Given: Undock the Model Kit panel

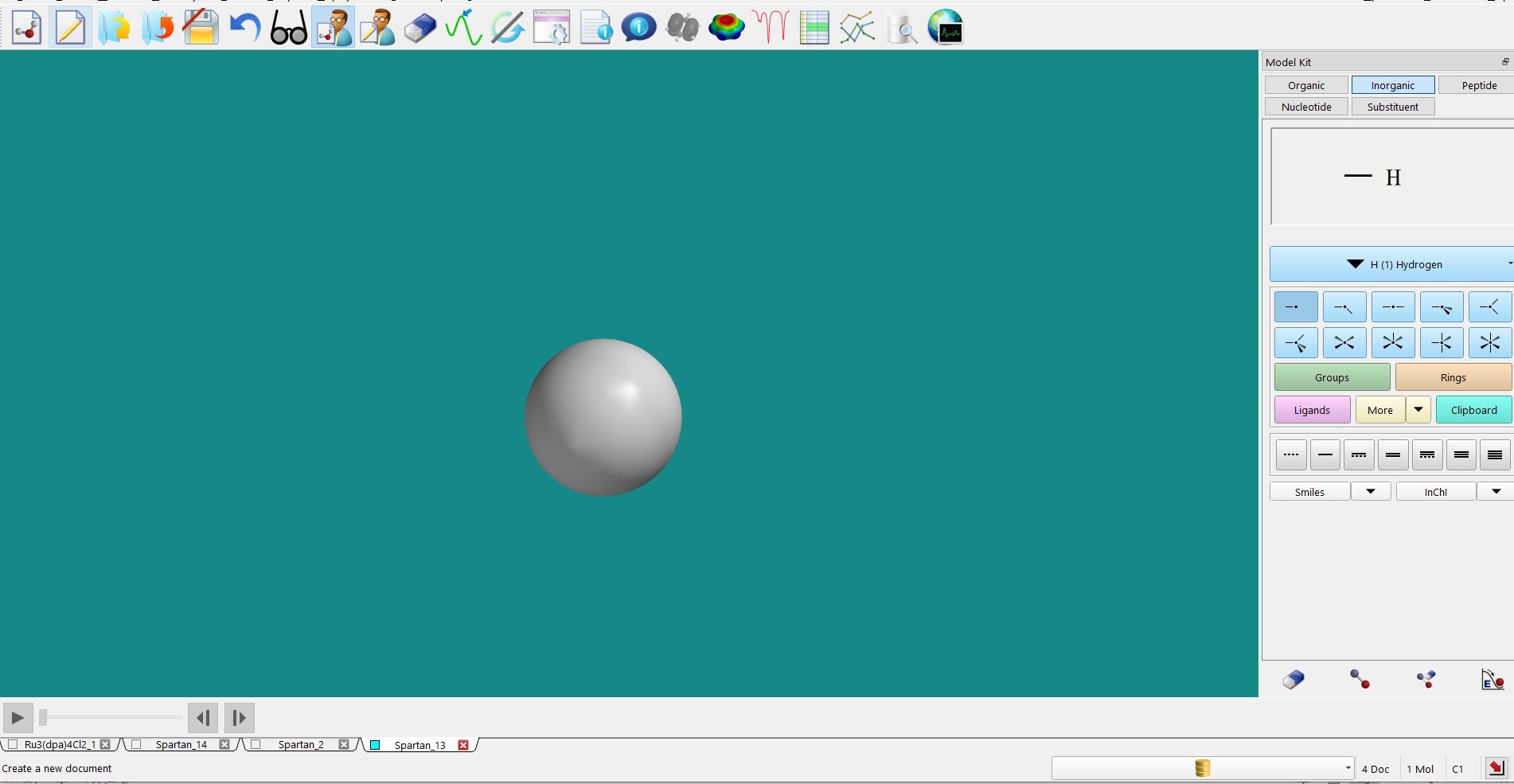Looking at the screenshot, I should 1505,62.
